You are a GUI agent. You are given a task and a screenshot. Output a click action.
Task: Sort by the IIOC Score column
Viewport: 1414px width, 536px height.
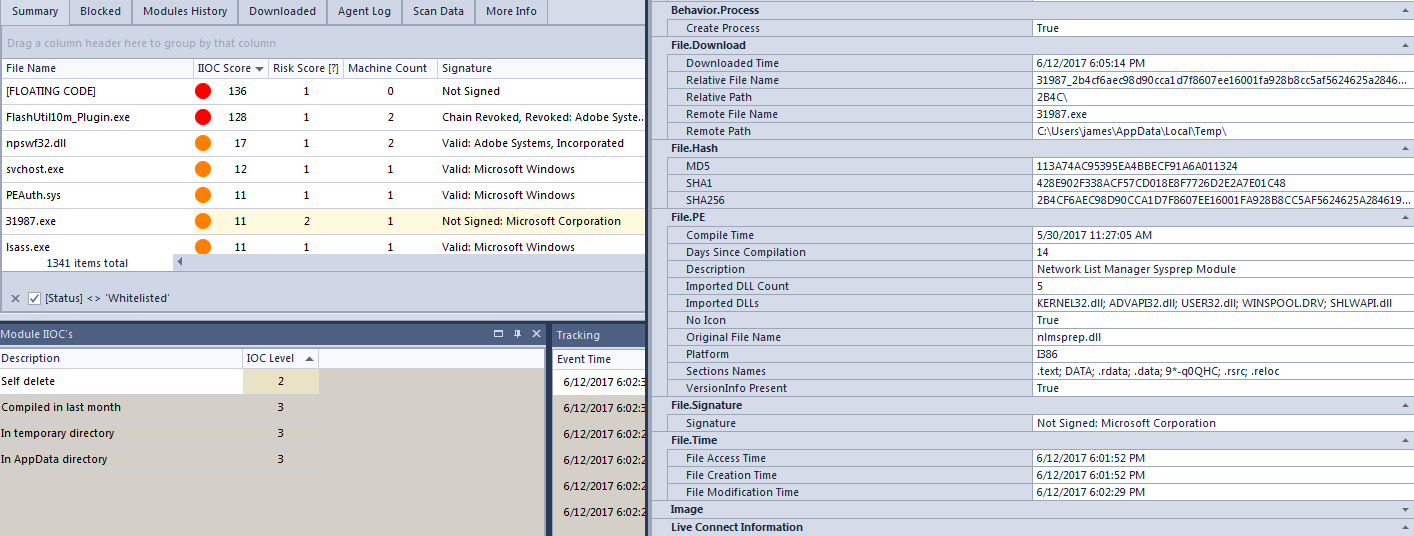tap(231, 68)
